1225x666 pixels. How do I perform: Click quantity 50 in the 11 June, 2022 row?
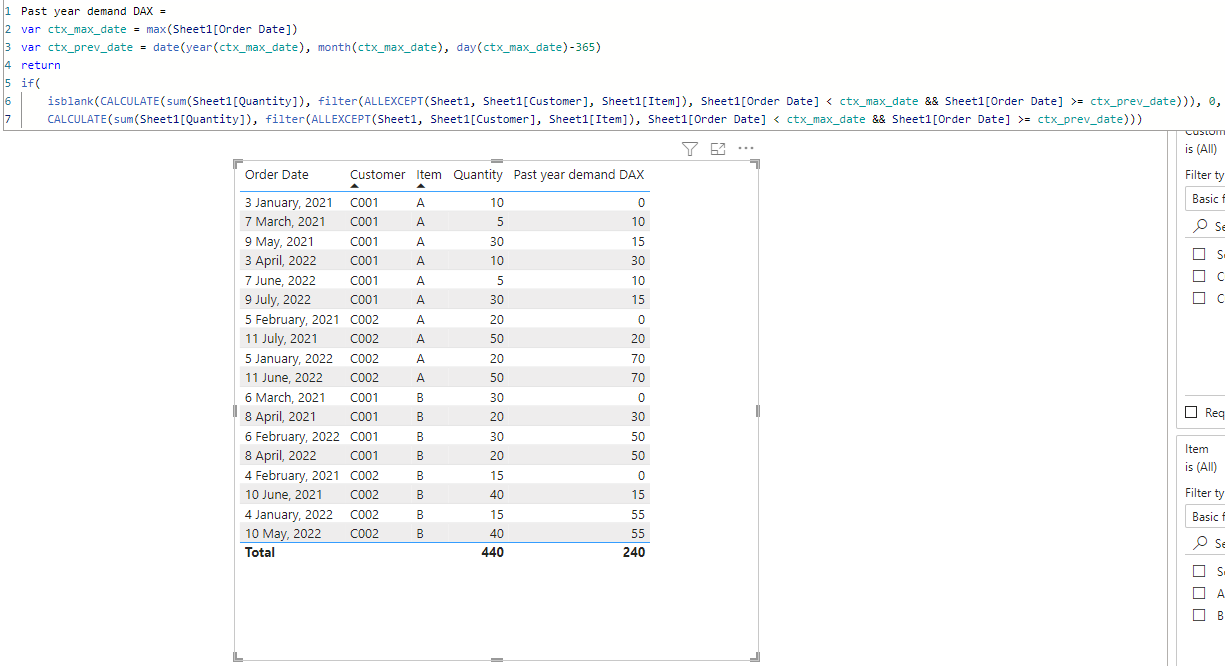(496, 378)
